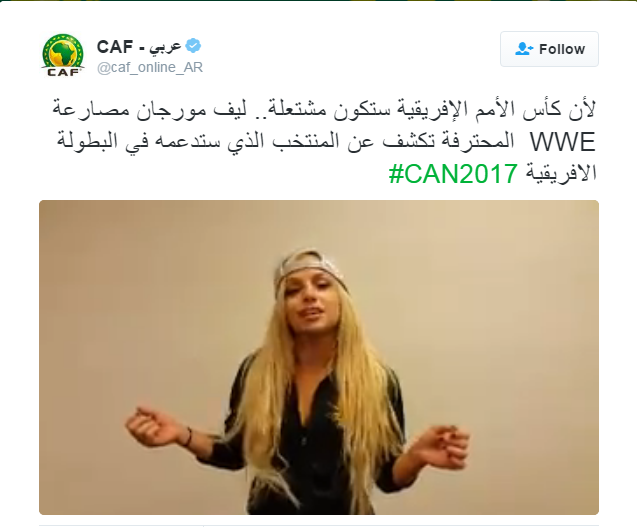
Task: Click the raised hand on the video's left
Action: click(x=152, y=426)
